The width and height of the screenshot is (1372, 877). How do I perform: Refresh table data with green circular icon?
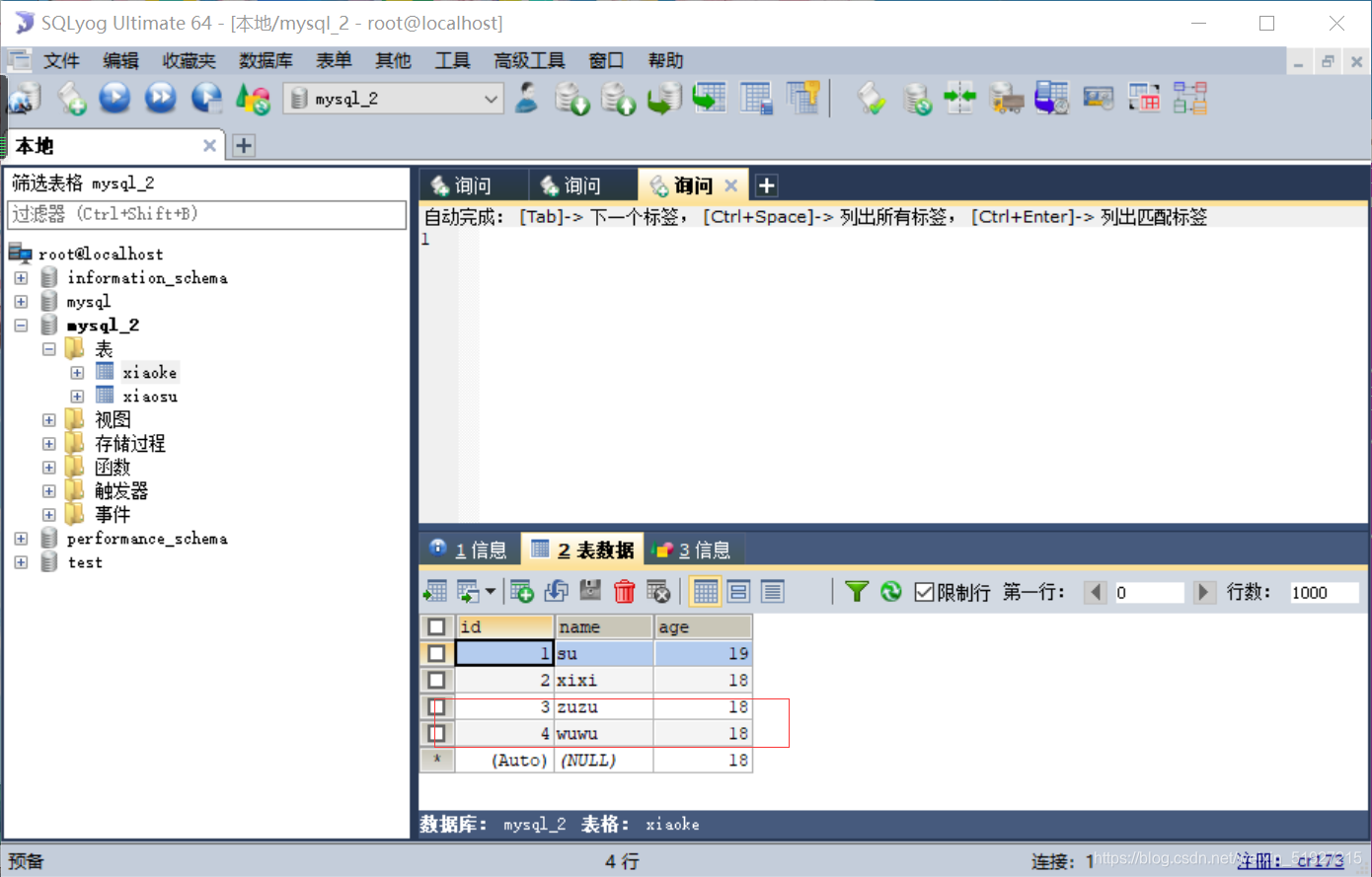pyautogui.click(x=890, y=592)
